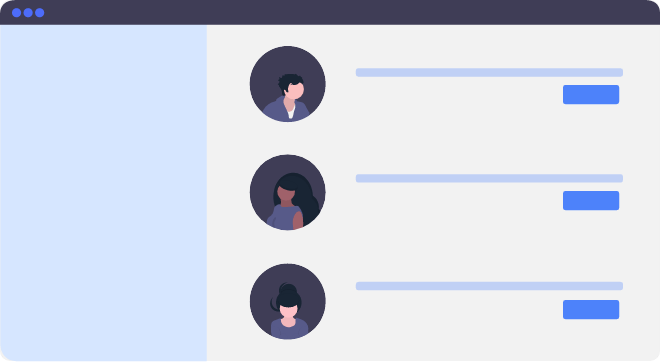The height and width of the screenshot is (362, 660).
Task: Click the blue button in long-haired woman's row
Action: [591, 200]
